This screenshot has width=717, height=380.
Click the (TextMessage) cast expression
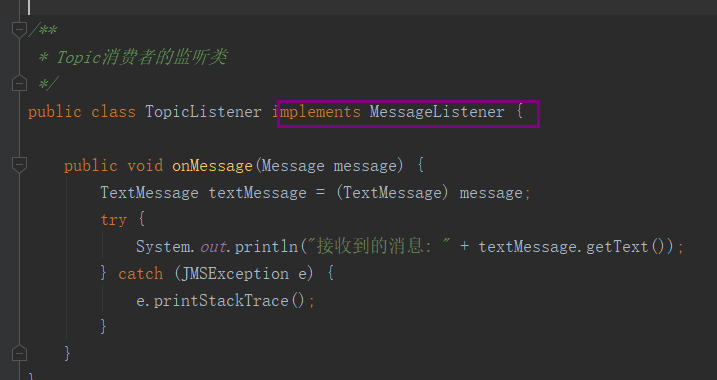coord(392,193)
